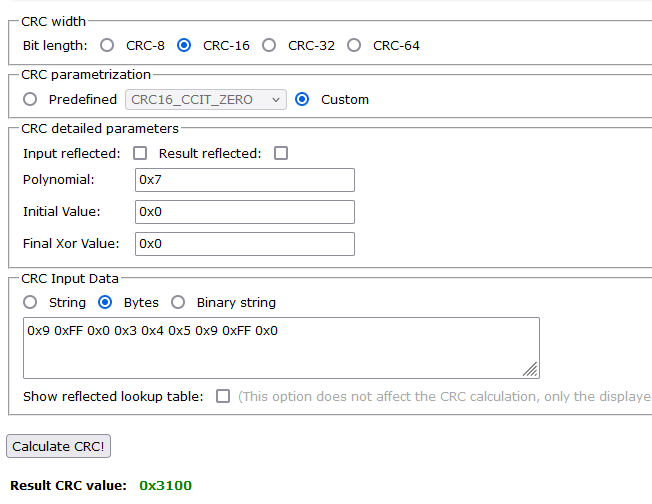This screenshot has width=652, height=504.
Task: Select the CRC-8 bit length option
Action: point(107,45)
